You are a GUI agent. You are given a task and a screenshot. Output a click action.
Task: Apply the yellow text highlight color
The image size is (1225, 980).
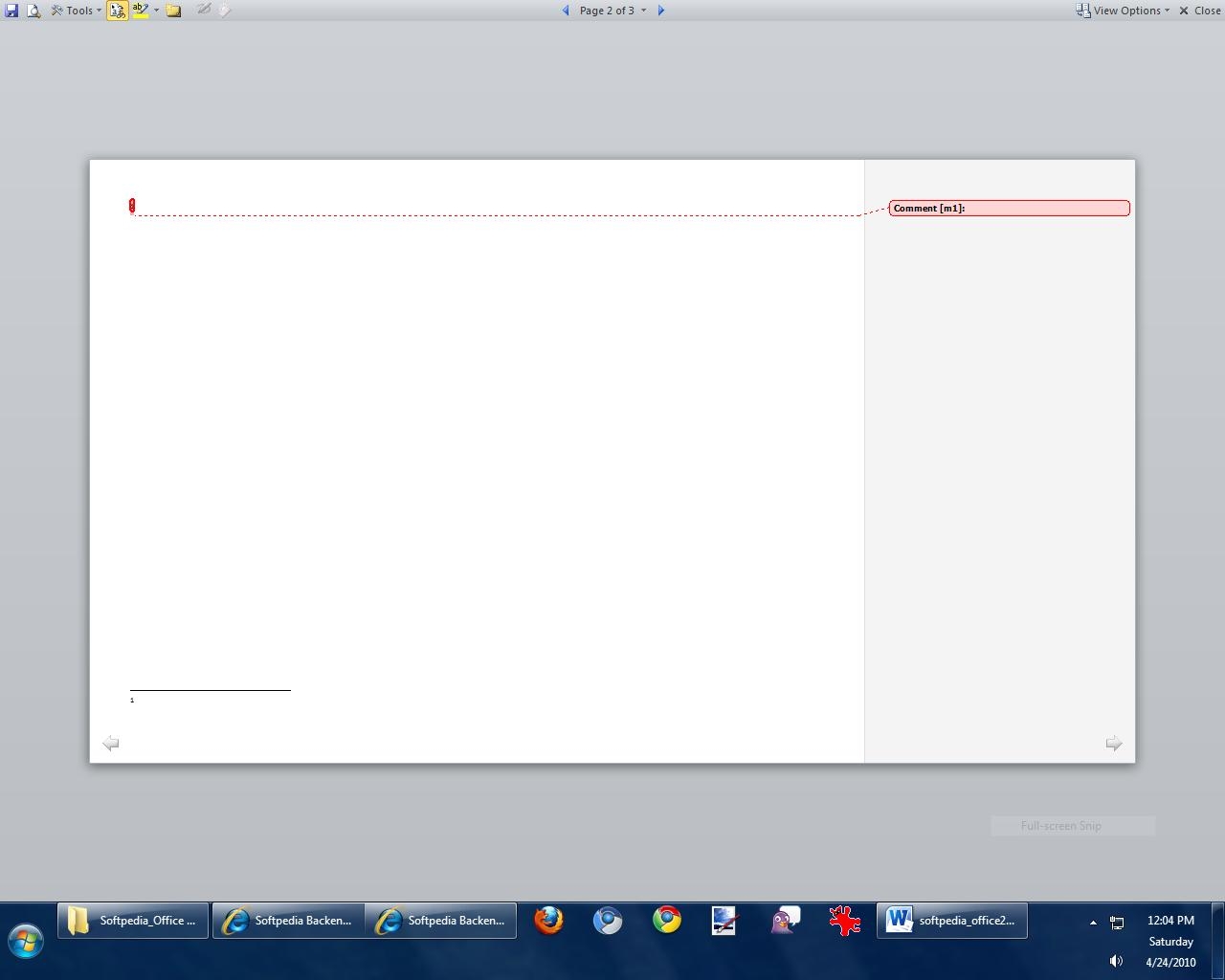coord(141,11)
